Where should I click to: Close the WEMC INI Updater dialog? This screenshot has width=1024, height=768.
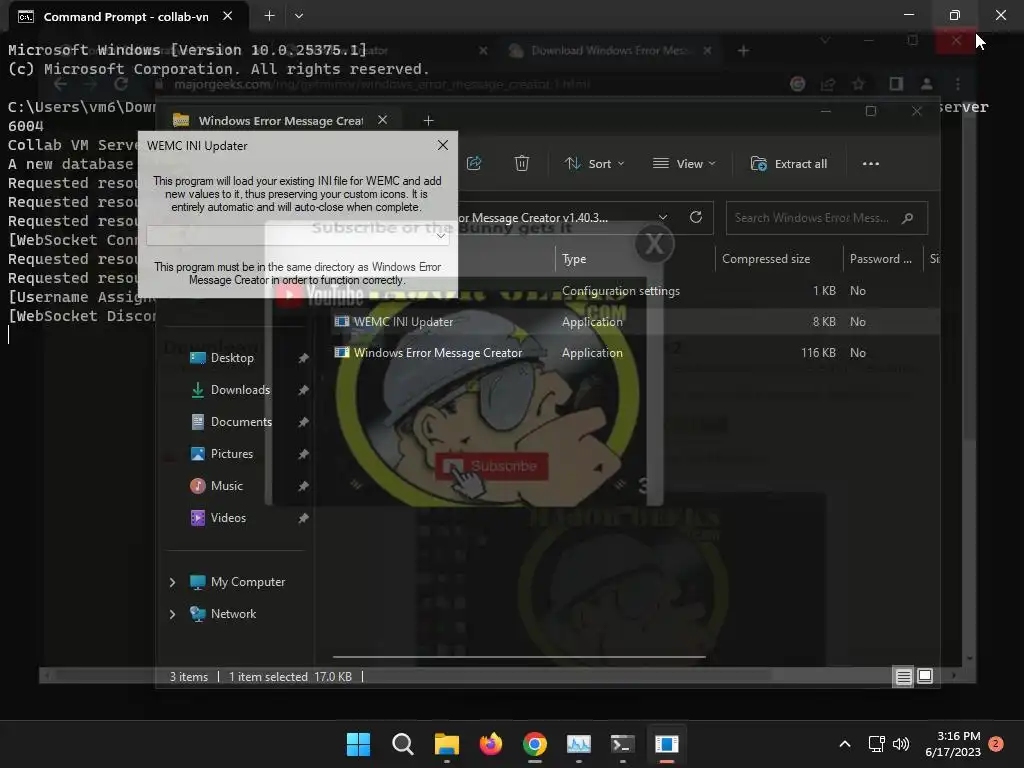[443, 145]
